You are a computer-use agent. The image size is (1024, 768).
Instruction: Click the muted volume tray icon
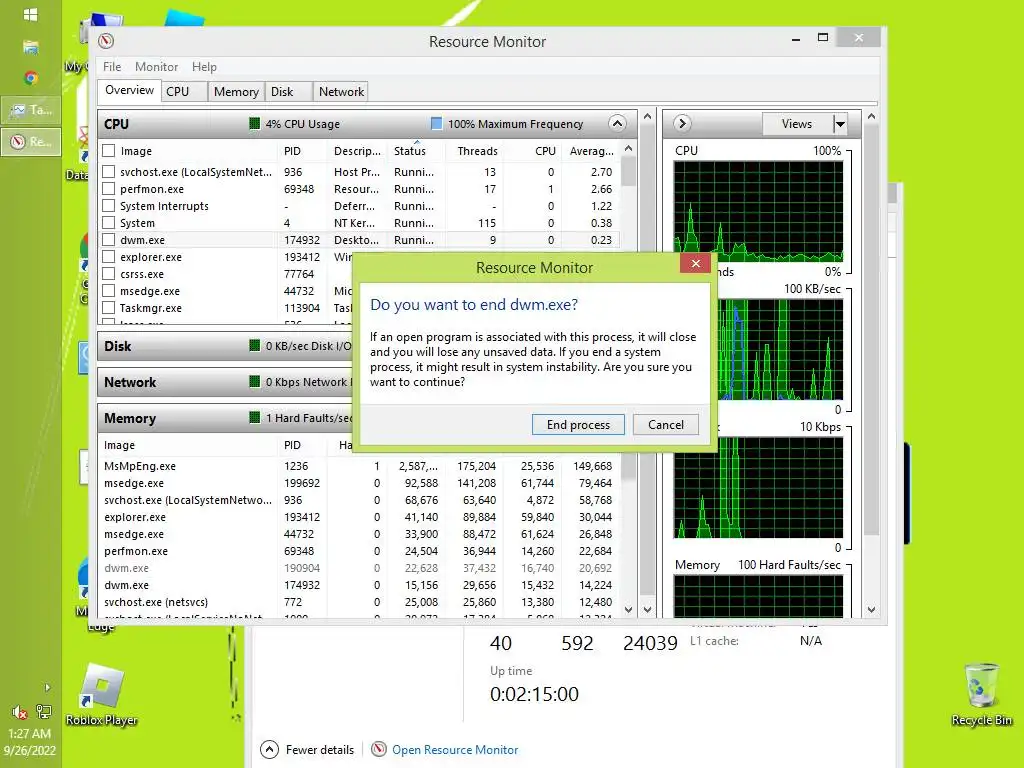[20, 712]
